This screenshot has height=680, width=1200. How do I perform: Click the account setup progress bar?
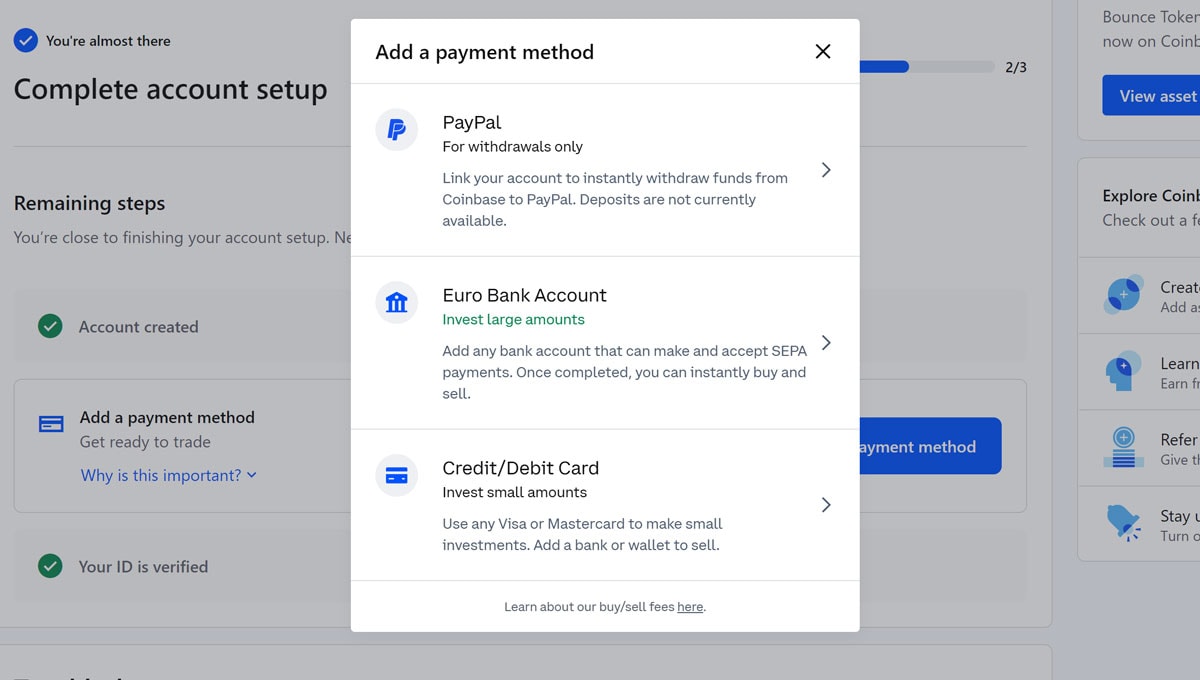pyautogui.click(x=927, y=67)
